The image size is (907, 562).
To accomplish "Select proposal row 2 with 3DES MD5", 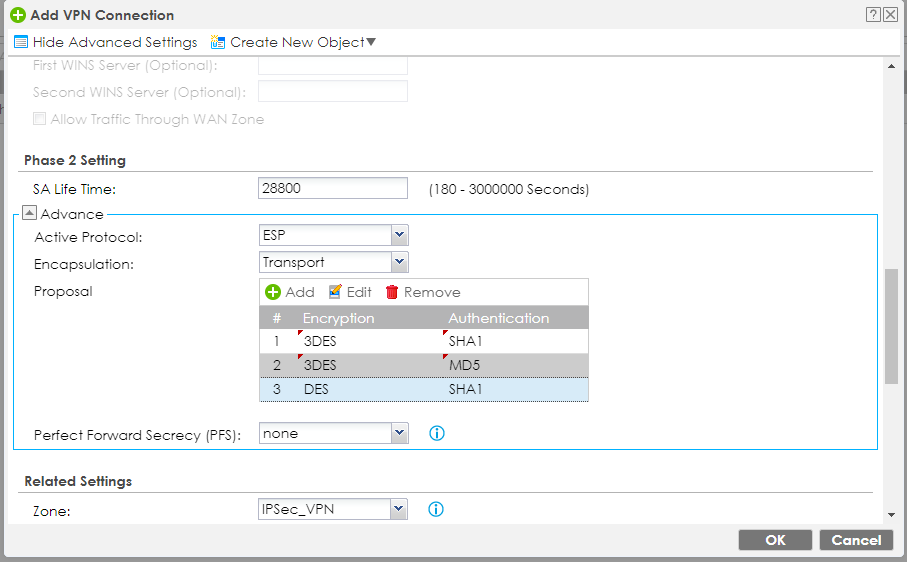I will pos(423,365).
